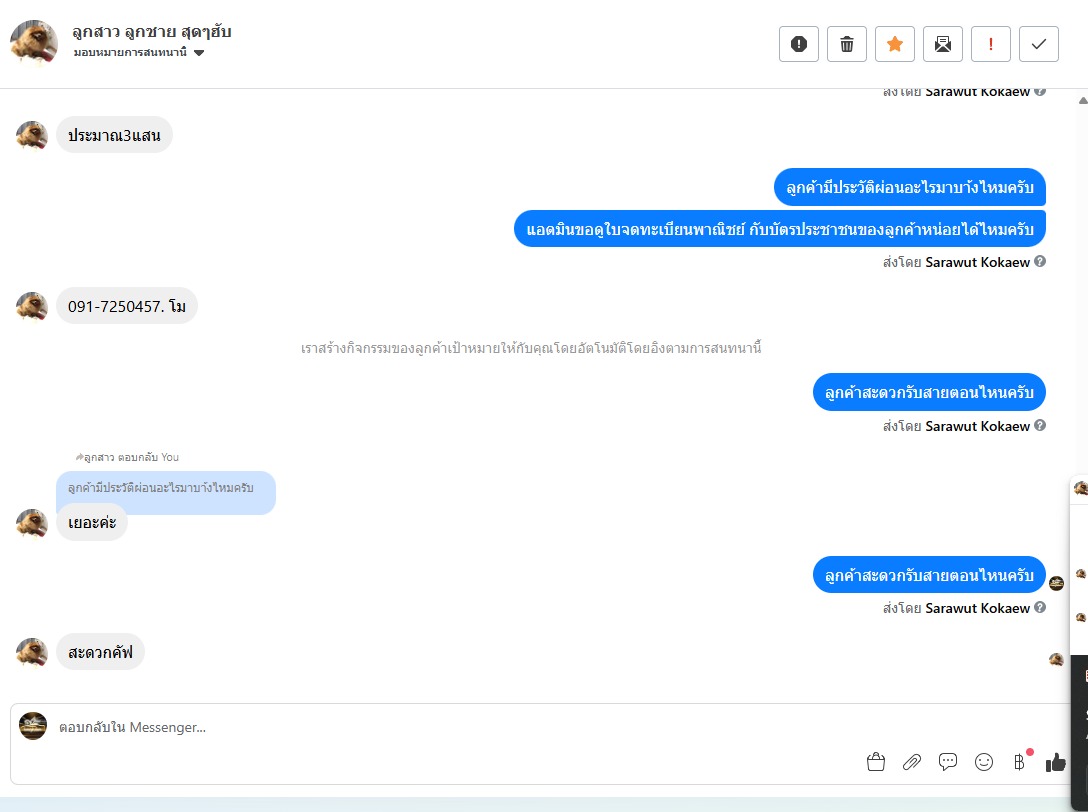The height and width of the screenshot is (812, 1088).
Task: Send a thumbs-up like
Action: pyautogui.click(x=1055, y=762)
